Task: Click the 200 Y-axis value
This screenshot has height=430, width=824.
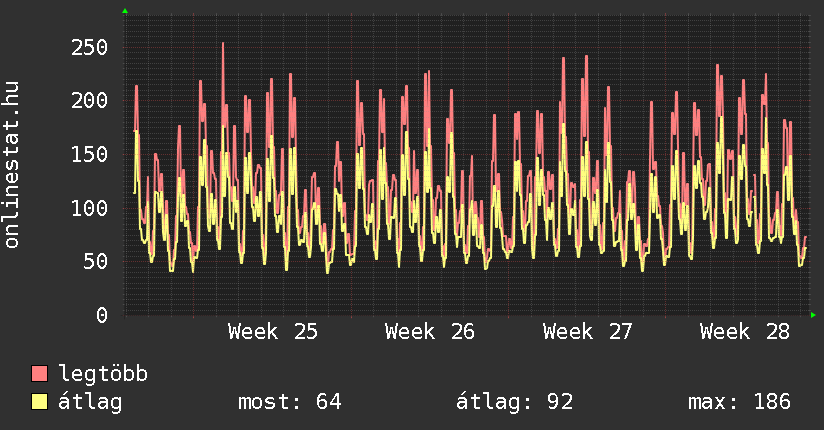Action: click(x=89, y=100)
